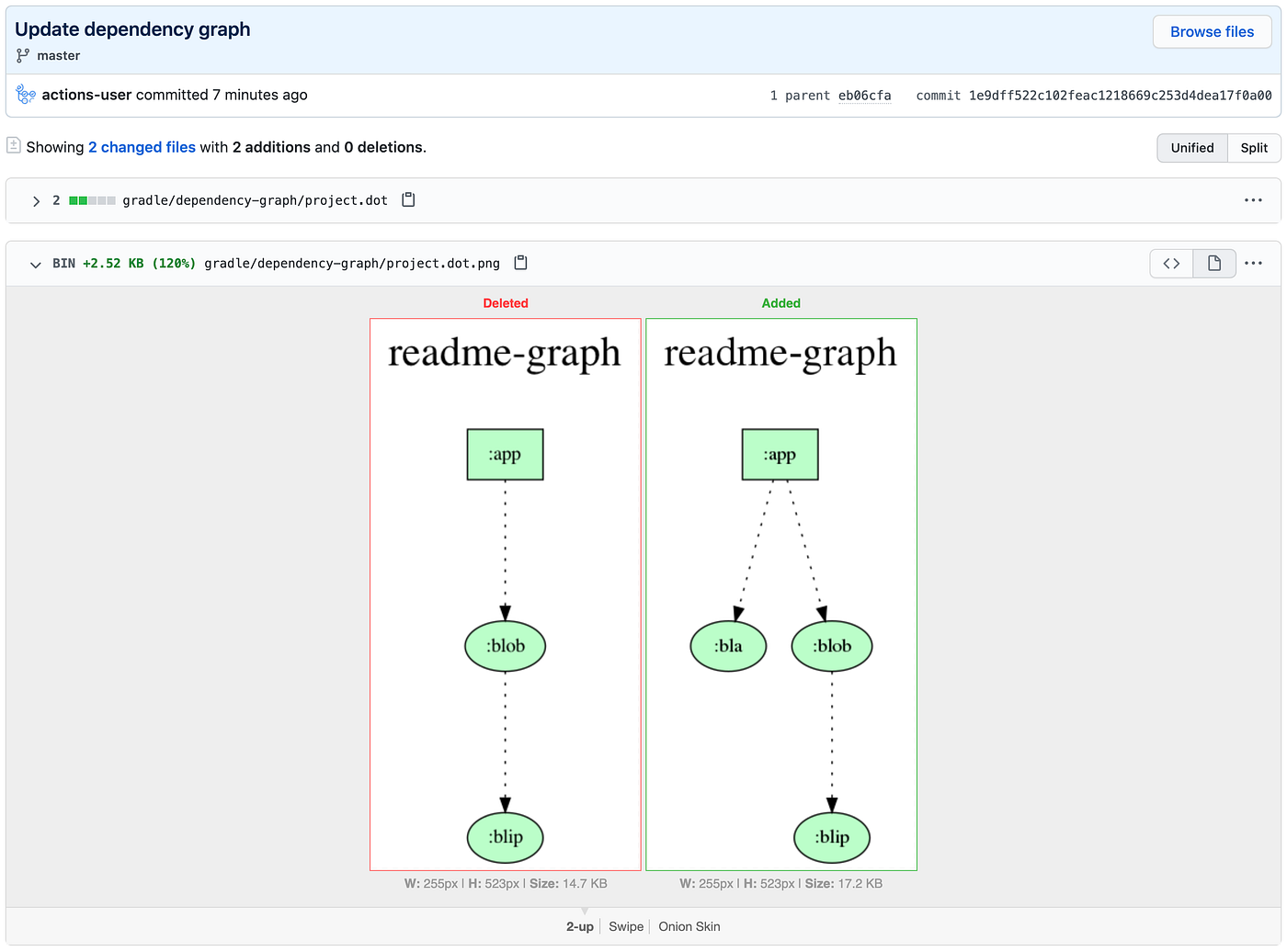Collapse the project.dot.png diff section
1287x952 pixels.
pos(36,264)
